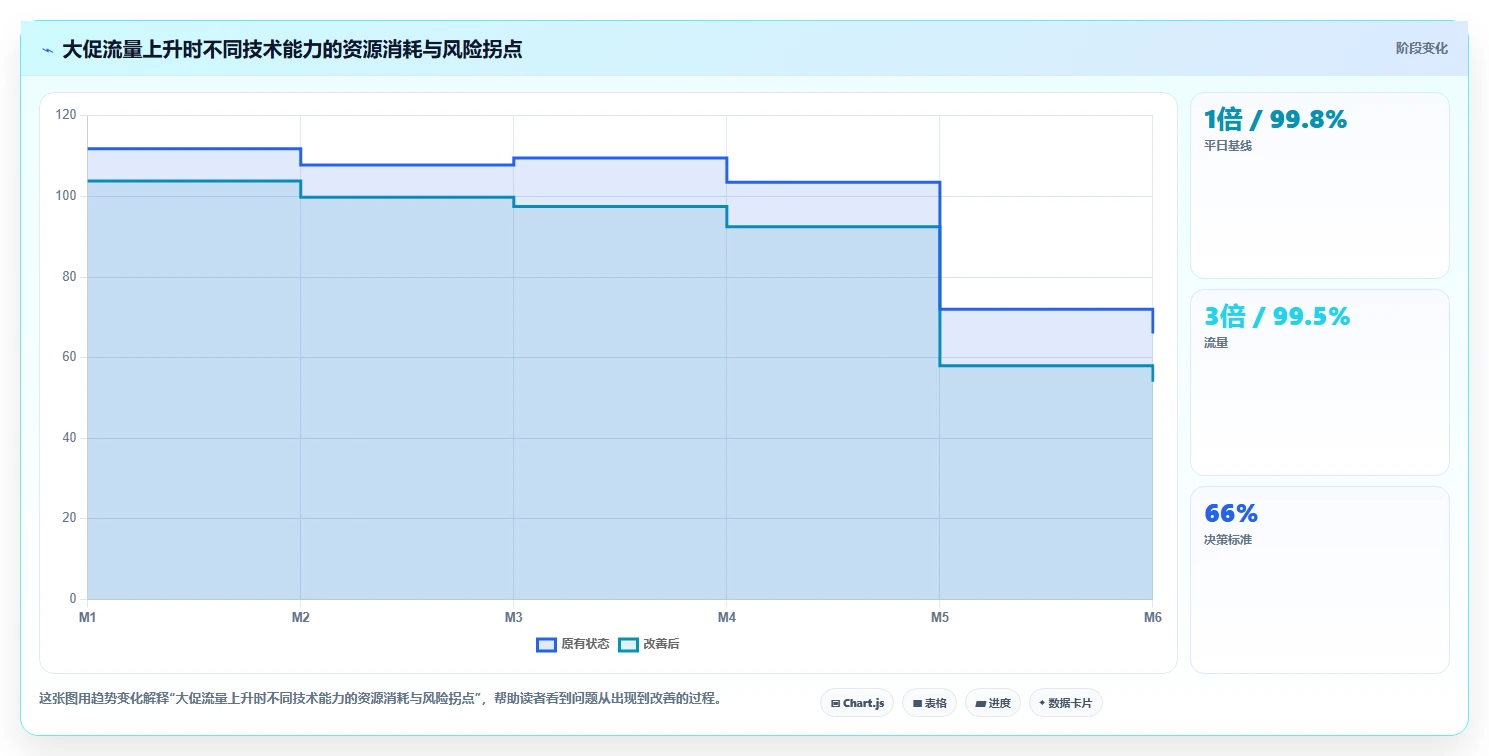The image size is (1489, 756).
Task: Click the 120 y-axis label
Action: [x=66, y=115]
